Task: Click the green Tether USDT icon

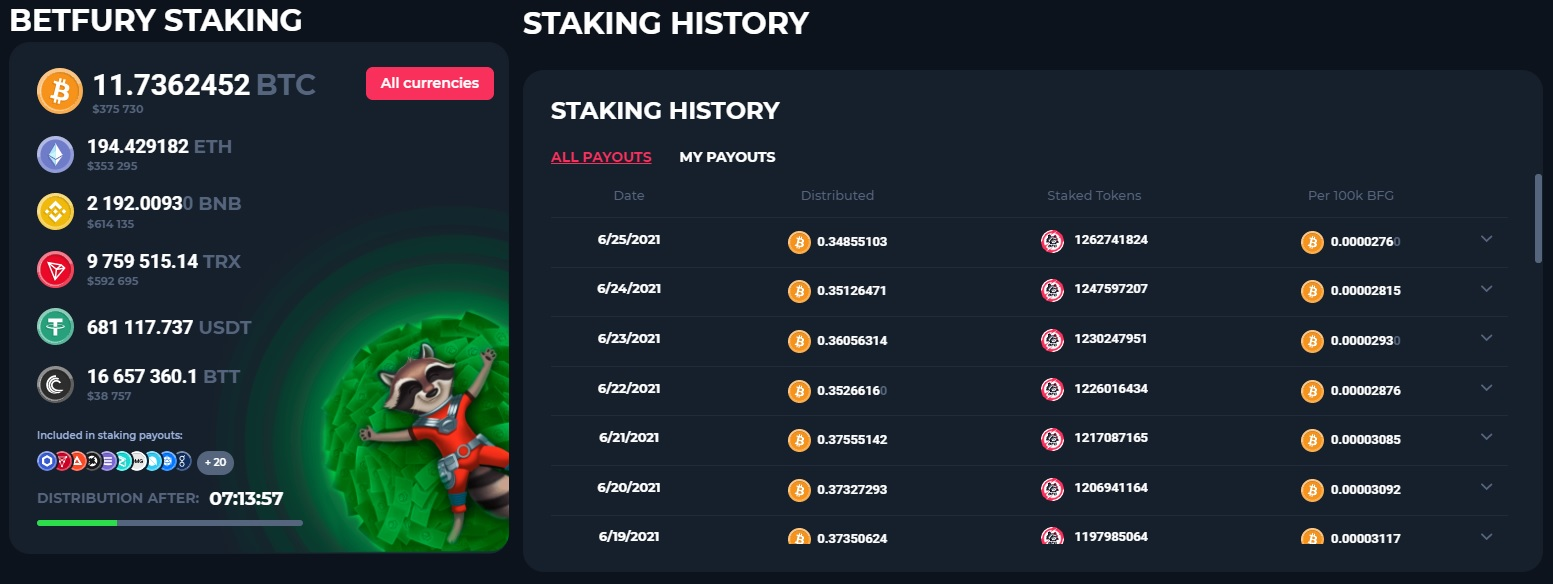Action: point(56,327)
